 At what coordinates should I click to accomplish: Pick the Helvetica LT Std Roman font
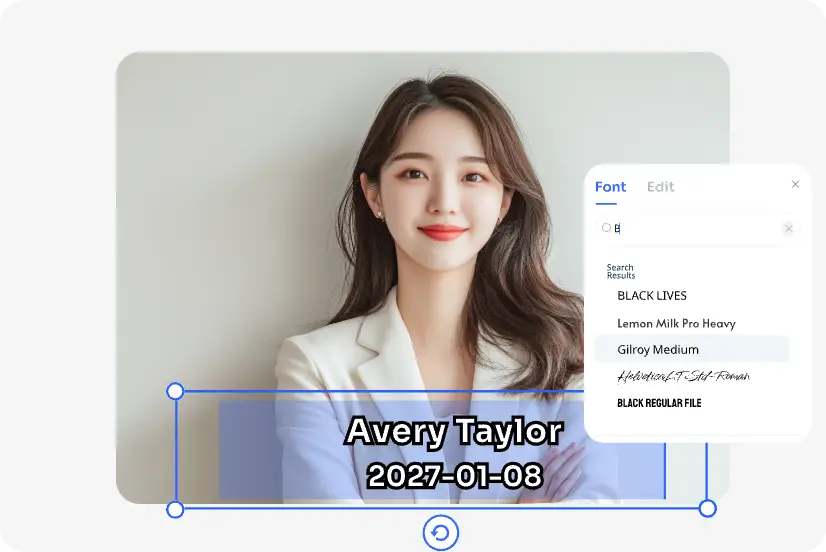pos(683,376)
